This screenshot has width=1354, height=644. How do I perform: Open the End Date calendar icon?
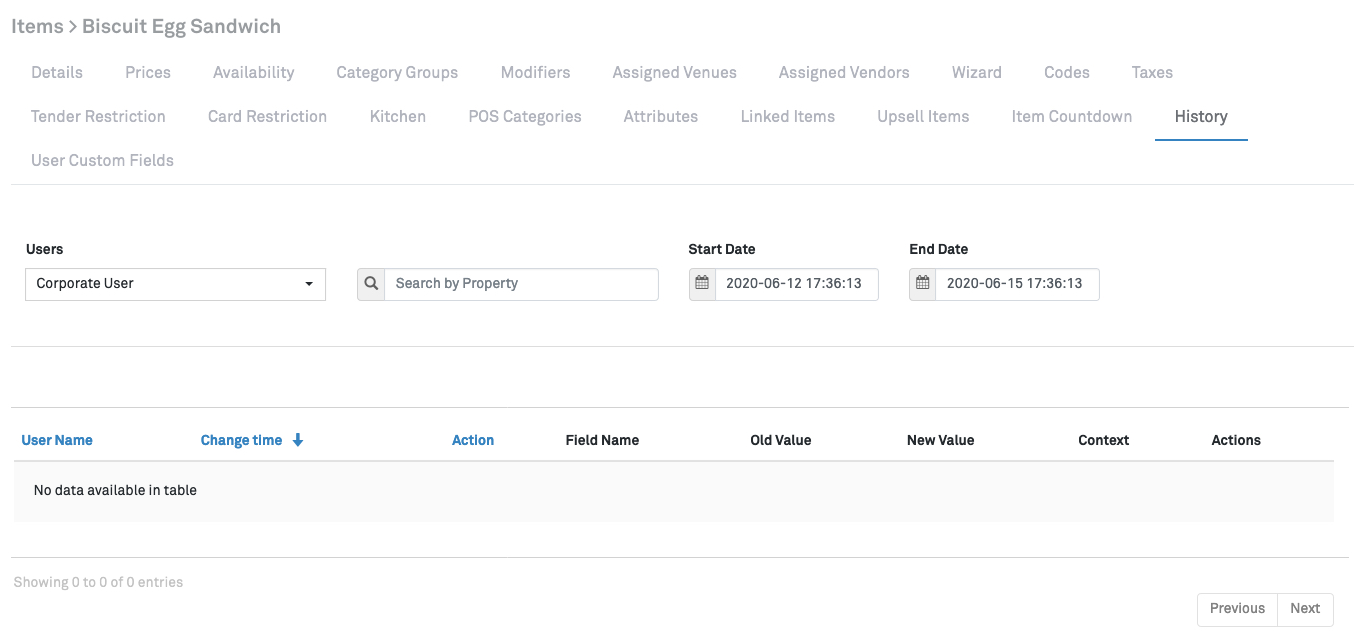[922, 284]
